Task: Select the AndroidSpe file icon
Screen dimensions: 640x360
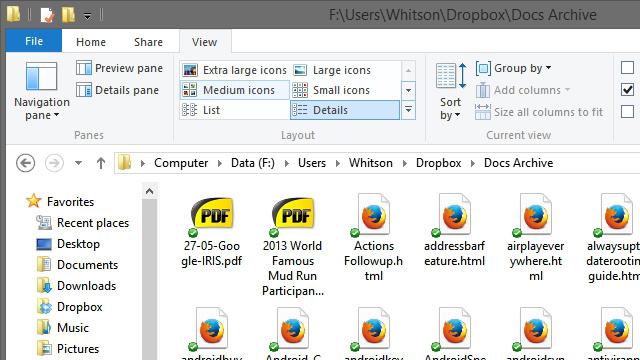Action: [x=454, y=330]
